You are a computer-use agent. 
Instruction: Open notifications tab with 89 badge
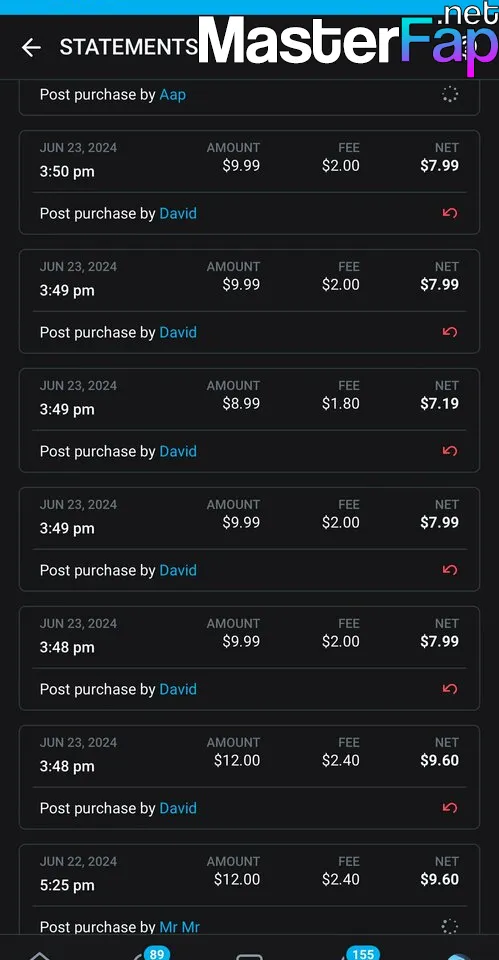click(x=146, y=954)
